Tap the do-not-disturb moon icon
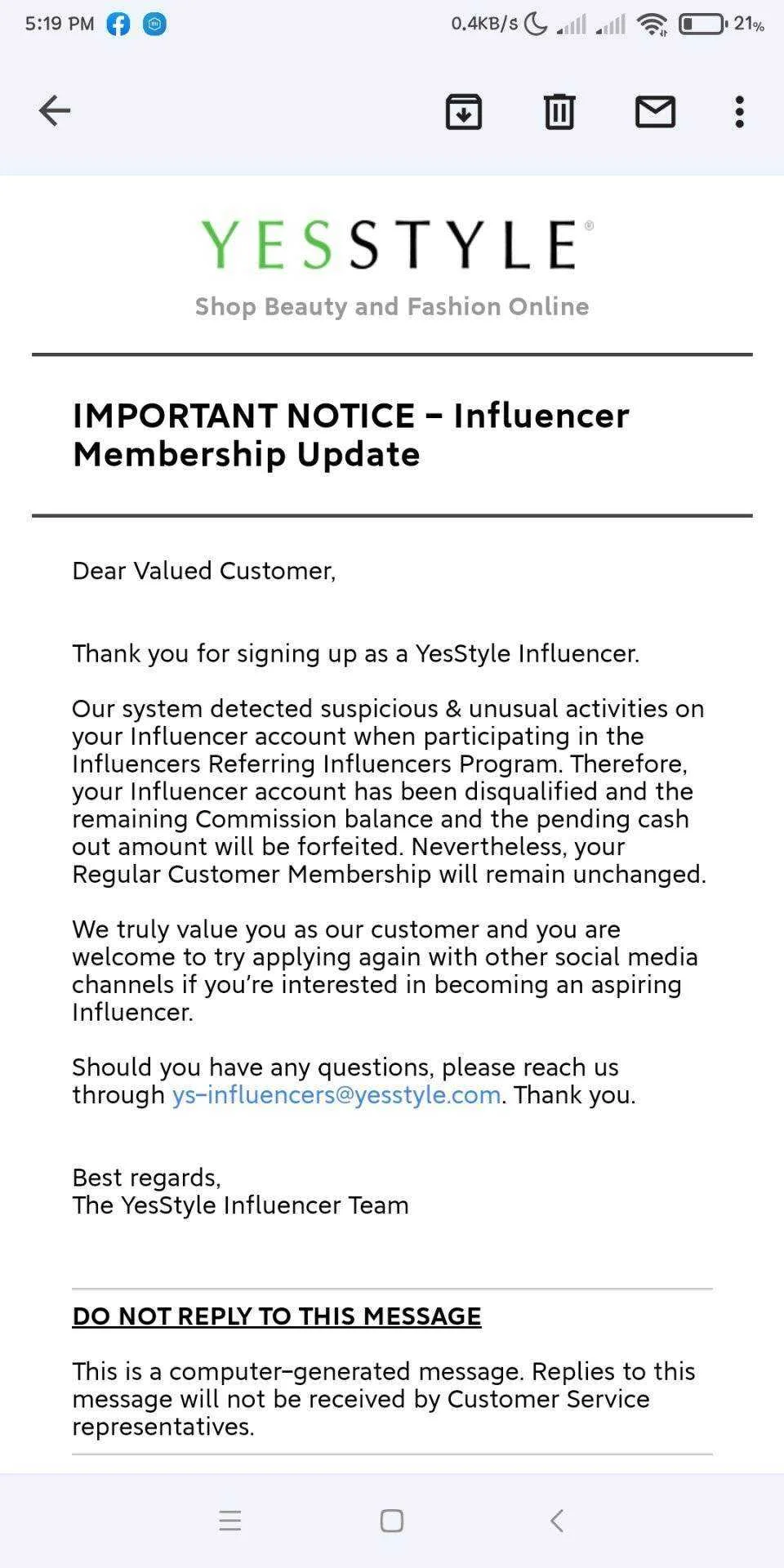 (536, 24)
